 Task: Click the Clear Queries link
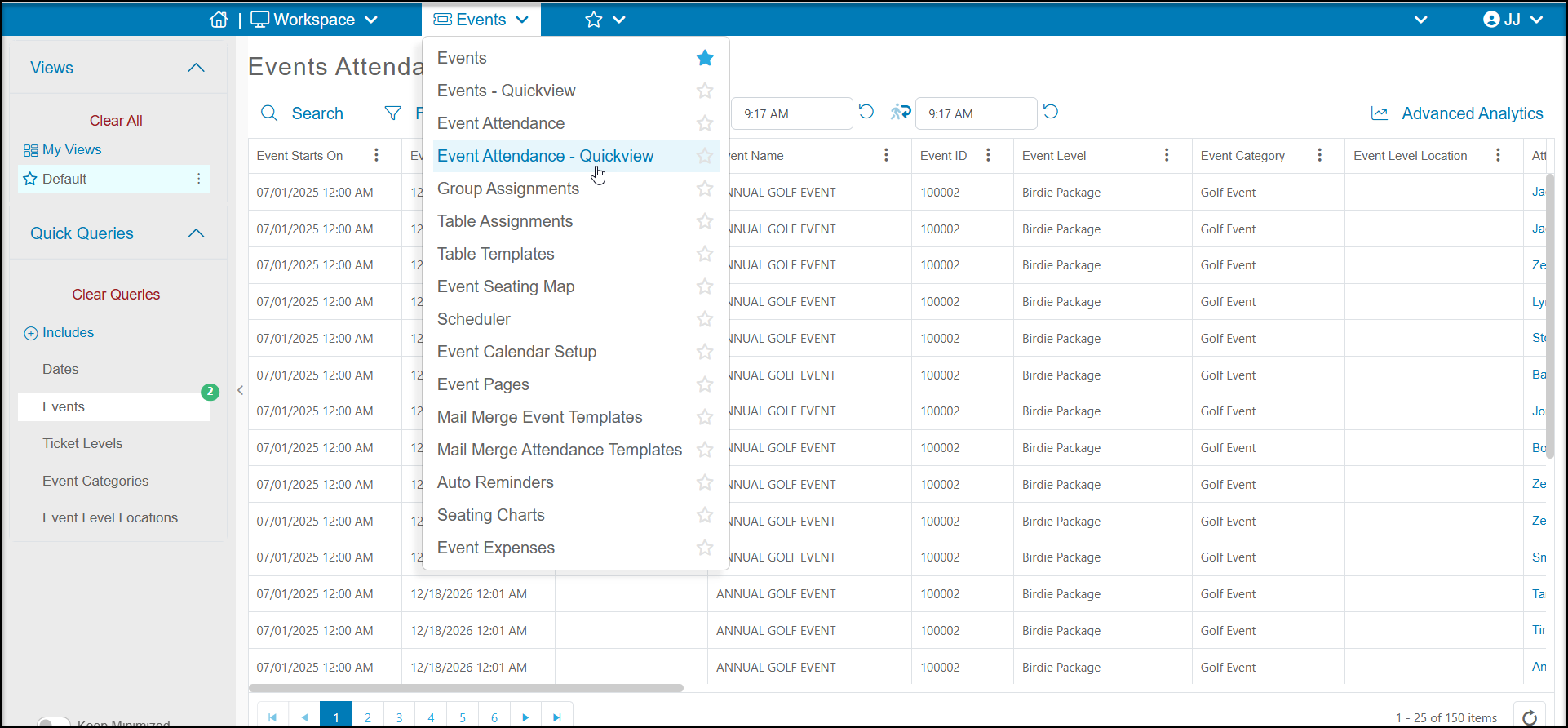(x=116, y=295)
